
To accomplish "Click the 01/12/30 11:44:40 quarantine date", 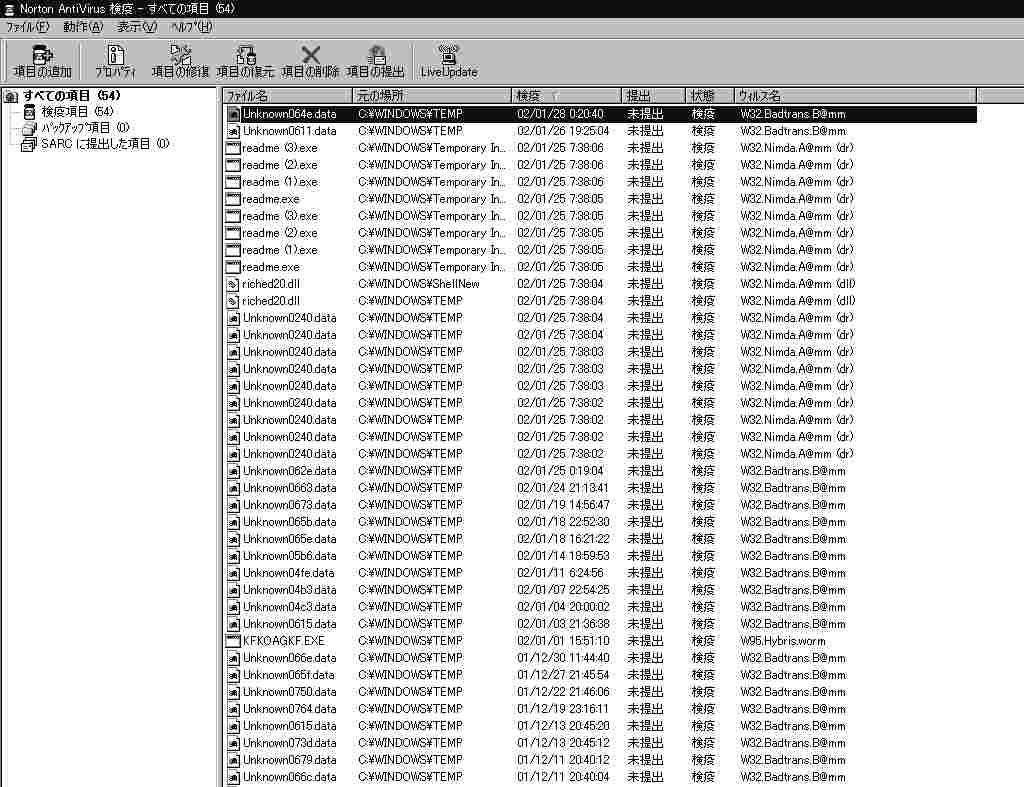I will [x=563, y=658].
